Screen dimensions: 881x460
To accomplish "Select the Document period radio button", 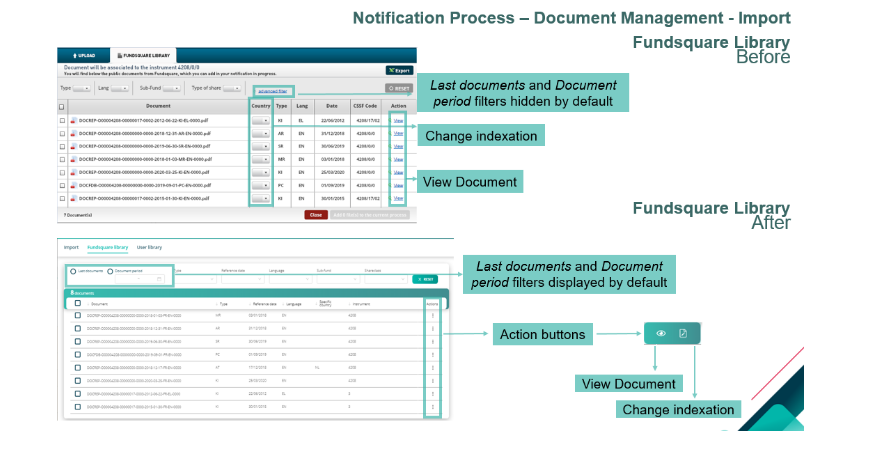I will (x=110, y=271).
